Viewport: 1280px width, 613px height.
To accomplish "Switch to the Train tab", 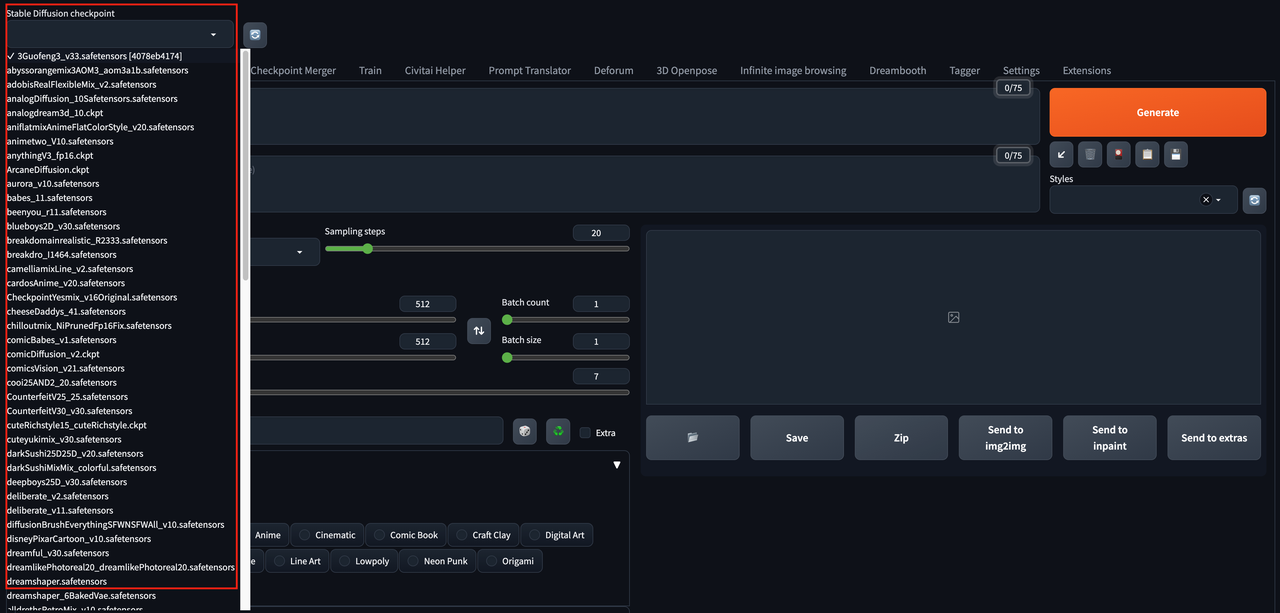I will click(x=370, y=71).
